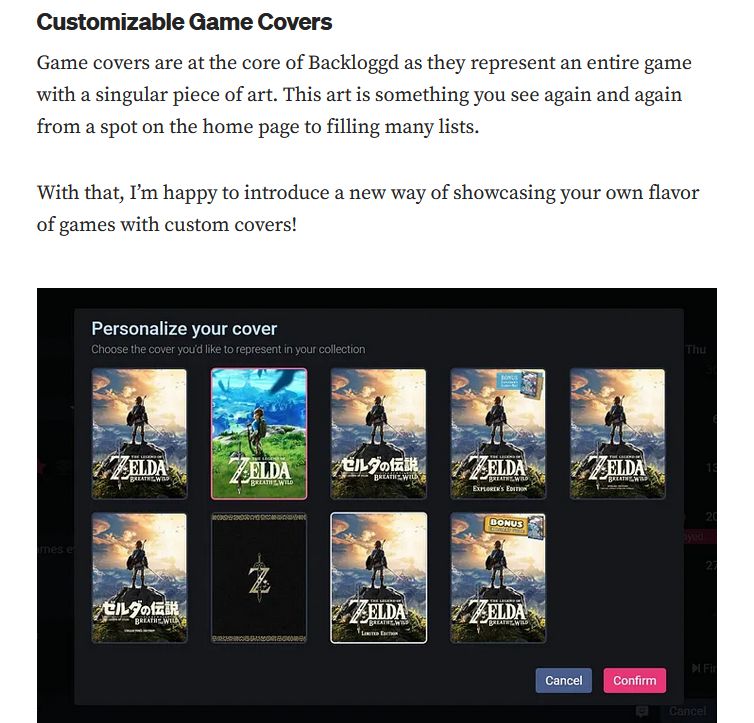Viewport: 754px width, 723px height.
Task: Click the dimmed Cancel button behind the dialog
Action: tap(687, 711)
